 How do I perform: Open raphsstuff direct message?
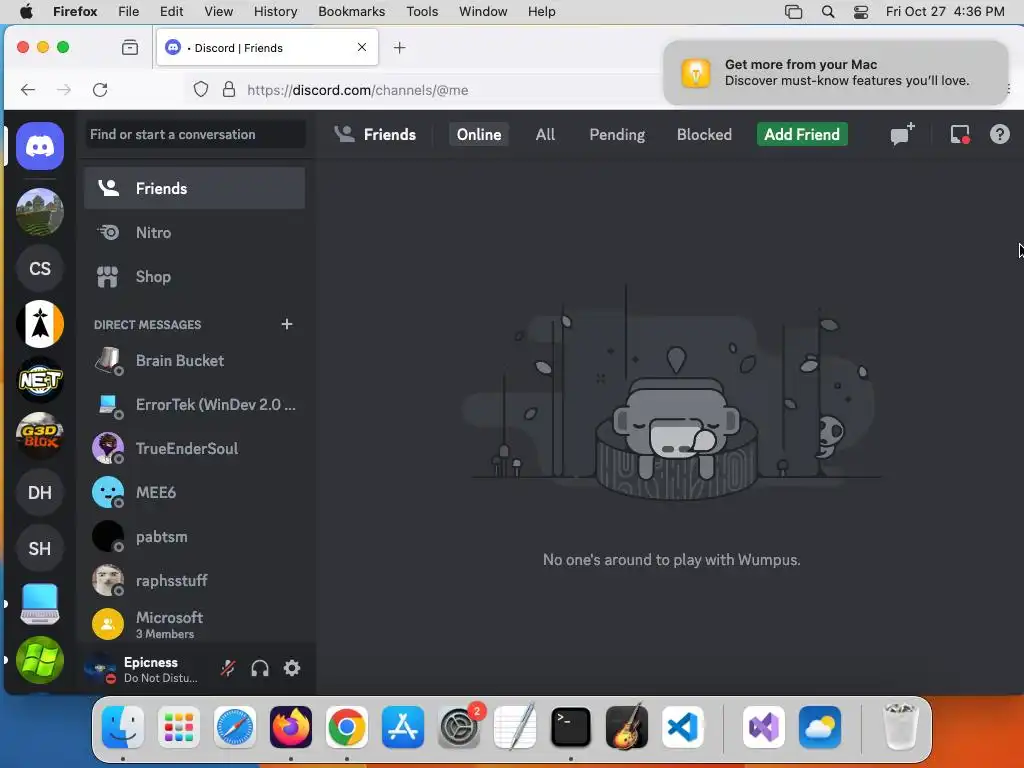point(195,581)
